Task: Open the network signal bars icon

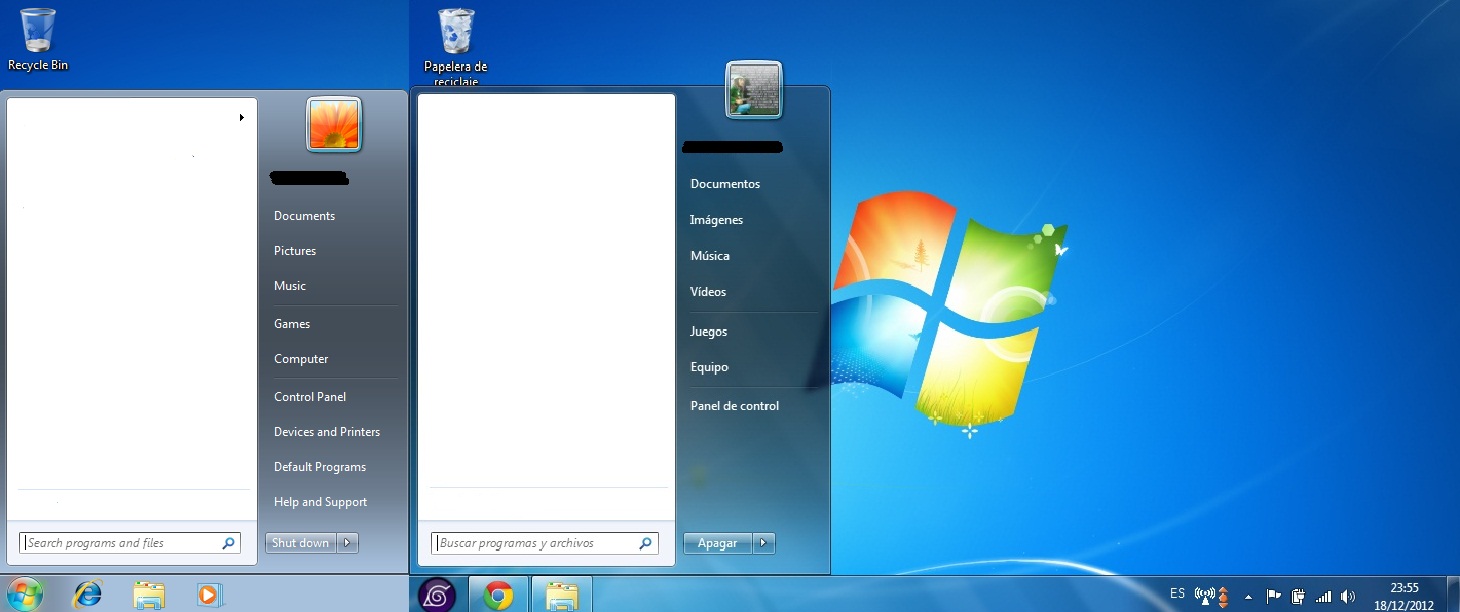Action: point(1323,597)
